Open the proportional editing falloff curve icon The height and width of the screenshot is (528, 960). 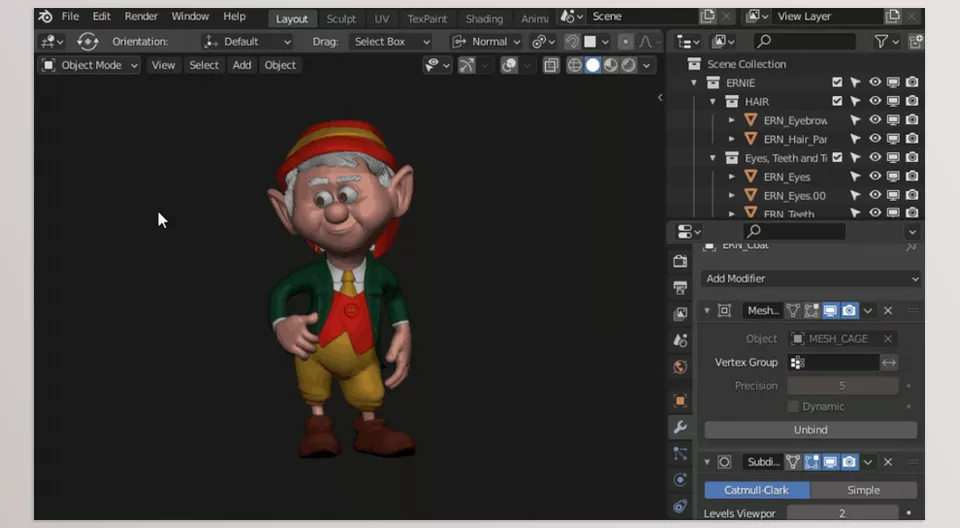645,42
